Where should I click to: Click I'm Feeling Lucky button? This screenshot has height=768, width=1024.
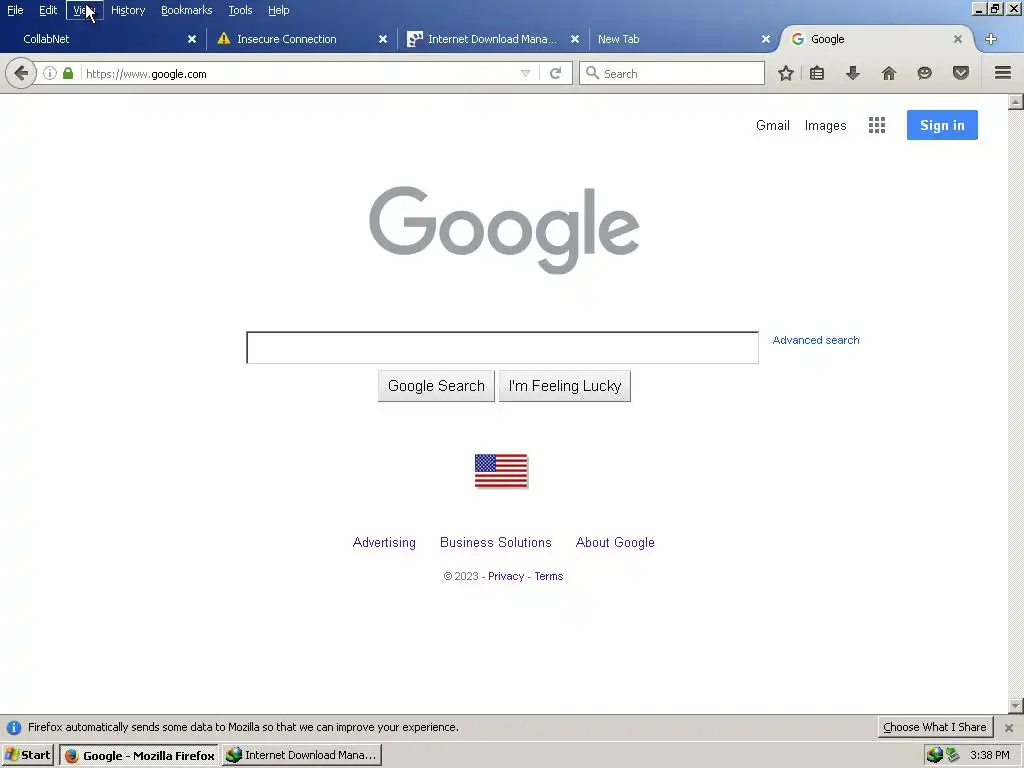pyautogui.click(x=565, y=386)
